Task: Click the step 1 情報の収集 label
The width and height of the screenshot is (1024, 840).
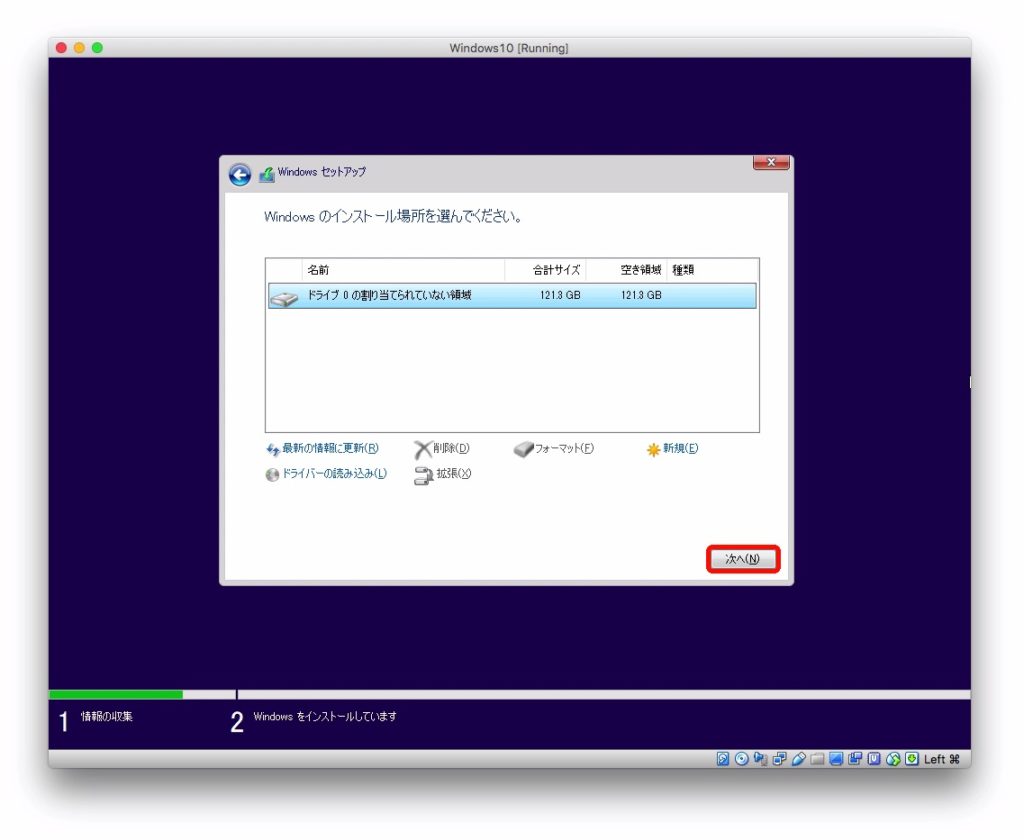Action: [106, 717]
